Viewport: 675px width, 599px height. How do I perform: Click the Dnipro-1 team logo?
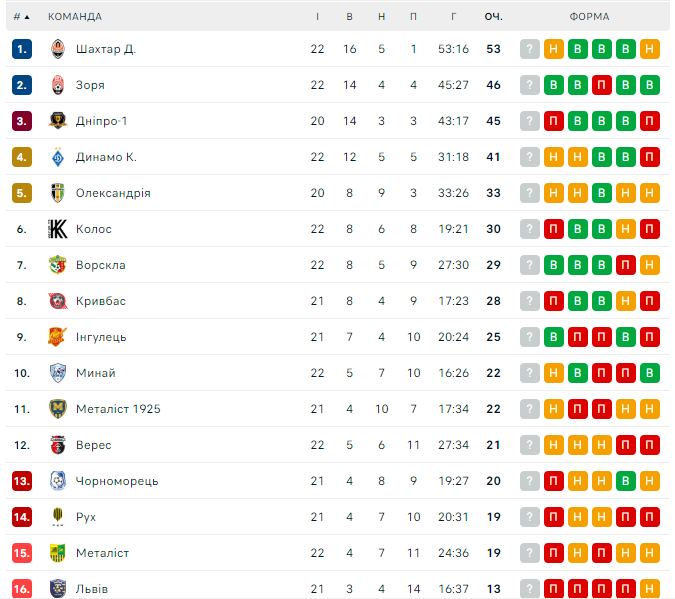click(x=57, y=121)
